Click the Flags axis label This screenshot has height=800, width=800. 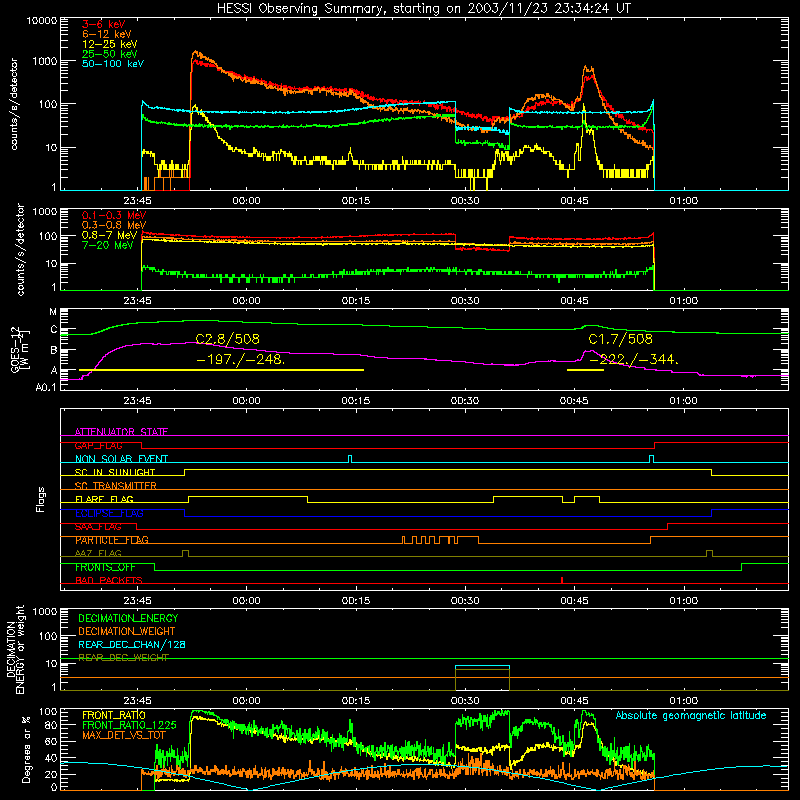tap(40, 499)
